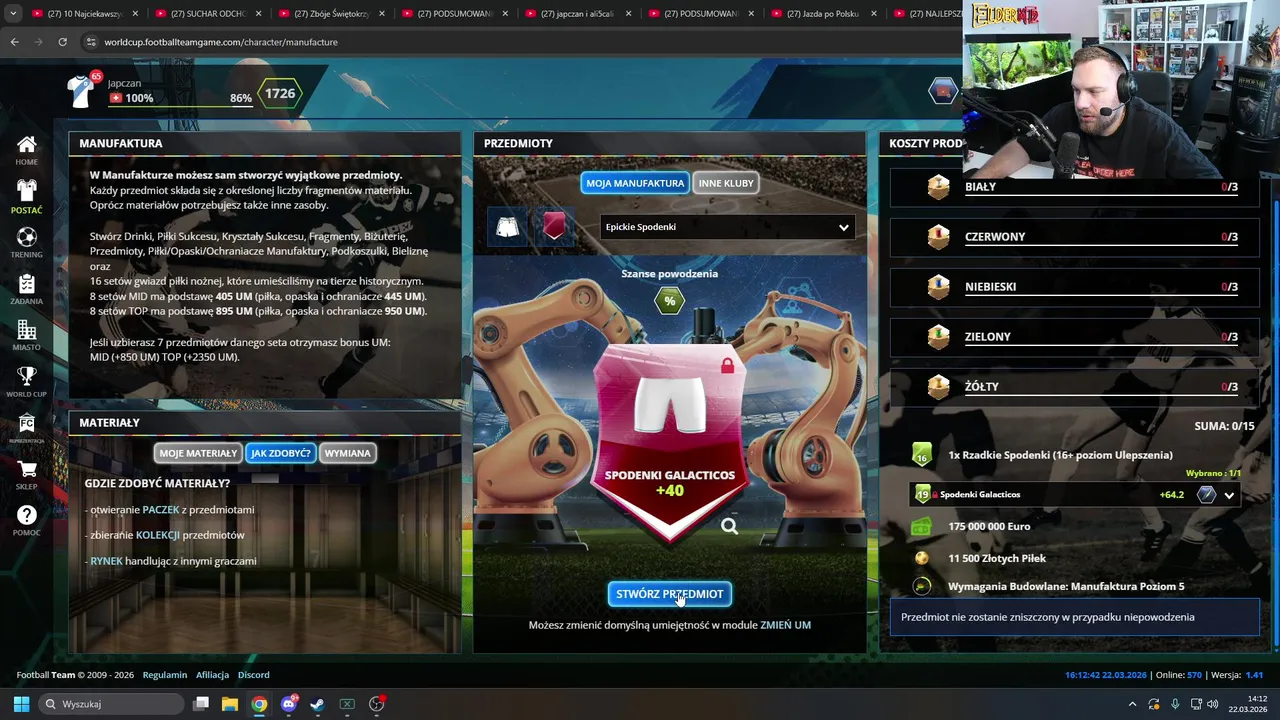
Task: Open the Discord footer link
Action: click(x=254, y=675)
